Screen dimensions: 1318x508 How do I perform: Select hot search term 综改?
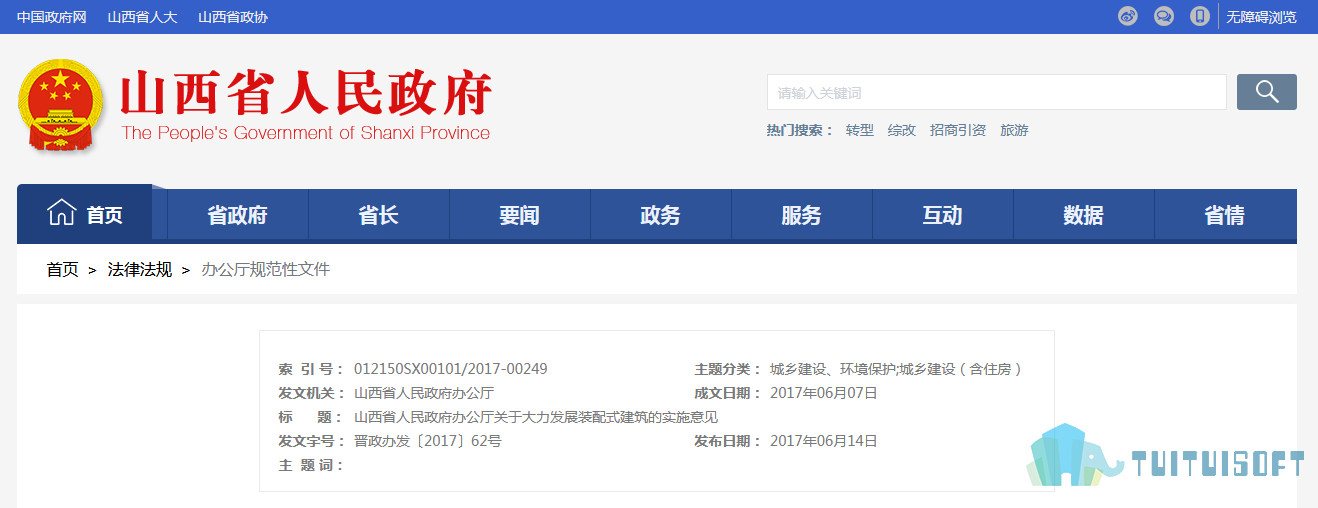tap(901, 130)
